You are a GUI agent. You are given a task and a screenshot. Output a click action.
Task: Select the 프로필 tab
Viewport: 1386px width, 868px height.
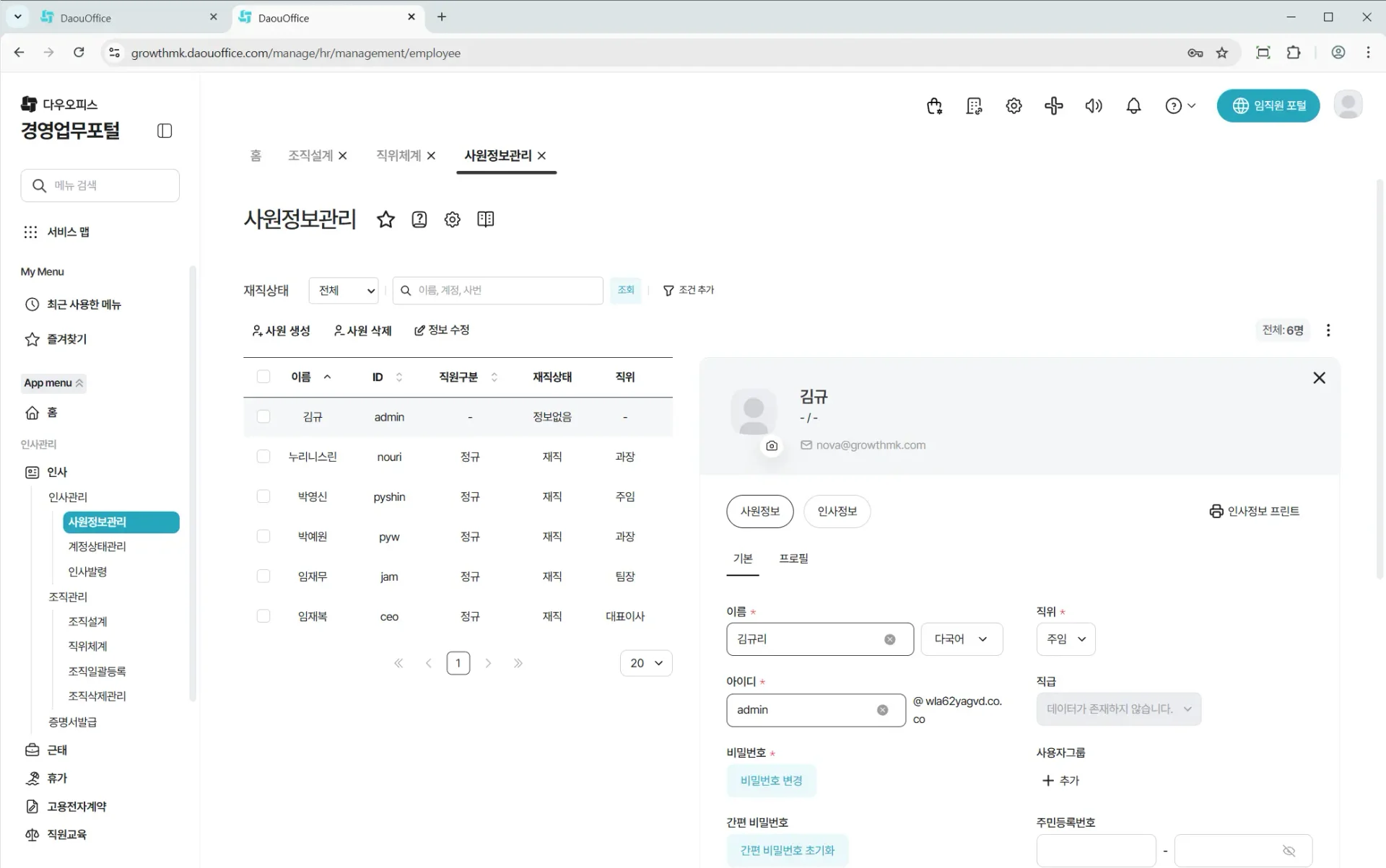click(793, 558)
